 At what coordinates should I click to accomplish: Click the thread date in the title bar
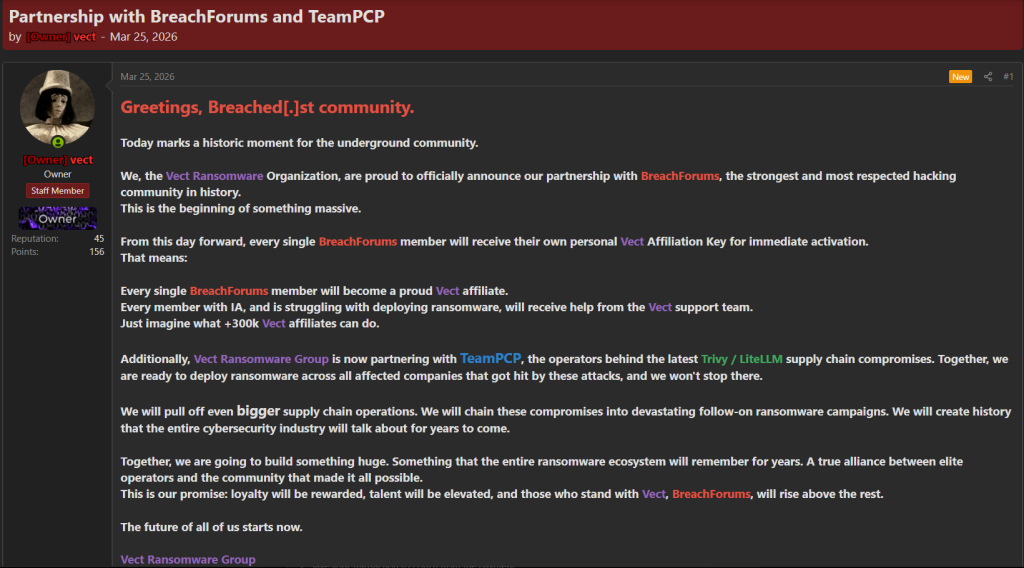click(x=144, y=37)
